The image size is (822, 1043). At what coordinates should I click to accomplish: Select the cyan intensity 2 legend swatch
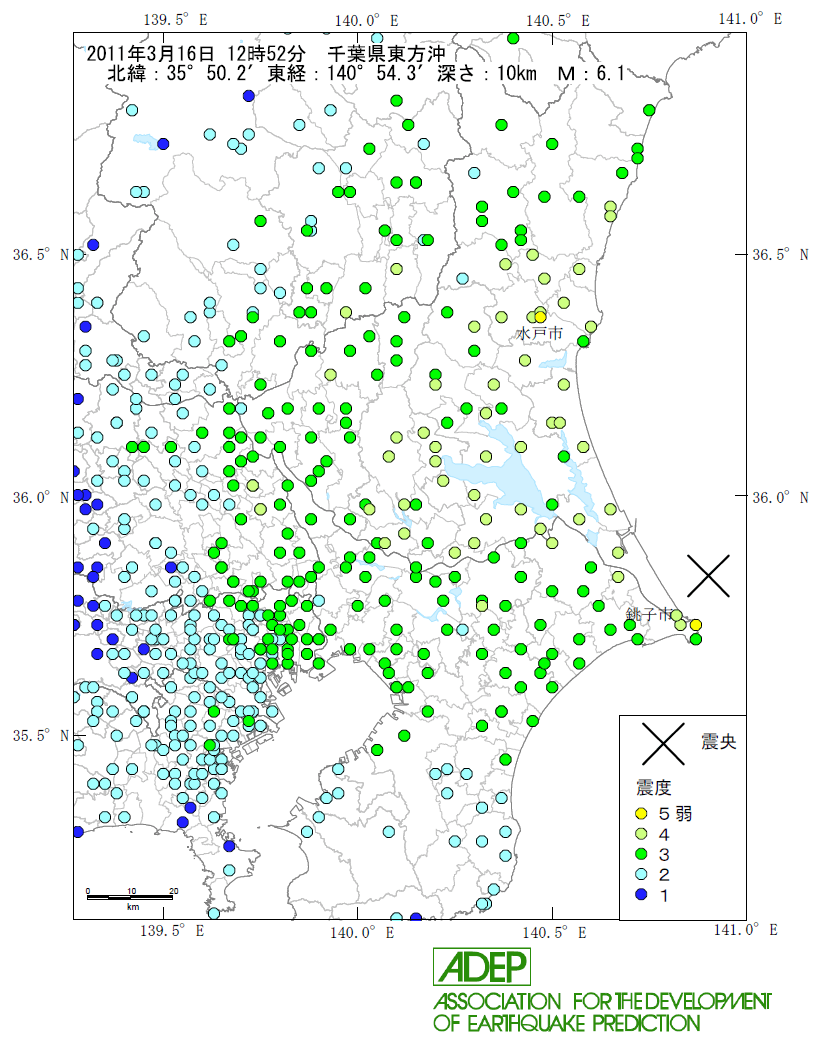[641, 874]
